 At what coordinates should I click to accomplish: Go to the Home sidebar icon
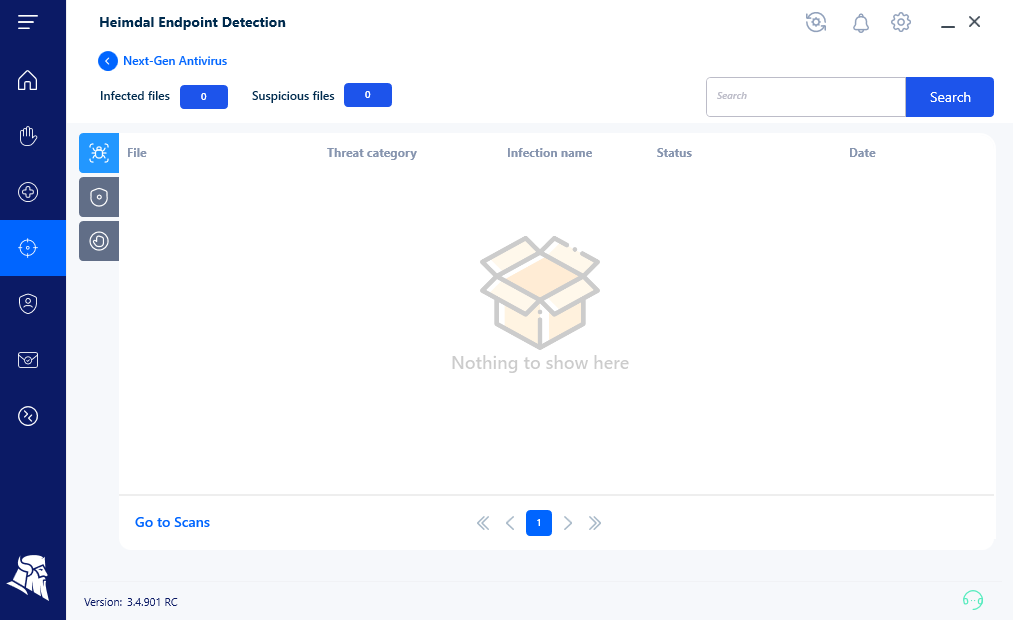(x=28, y=80)
